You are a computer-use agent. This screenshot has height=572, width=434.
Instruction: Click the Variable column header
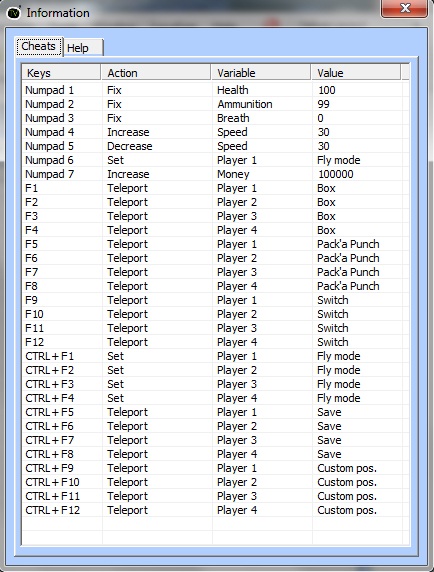(261, 73)
